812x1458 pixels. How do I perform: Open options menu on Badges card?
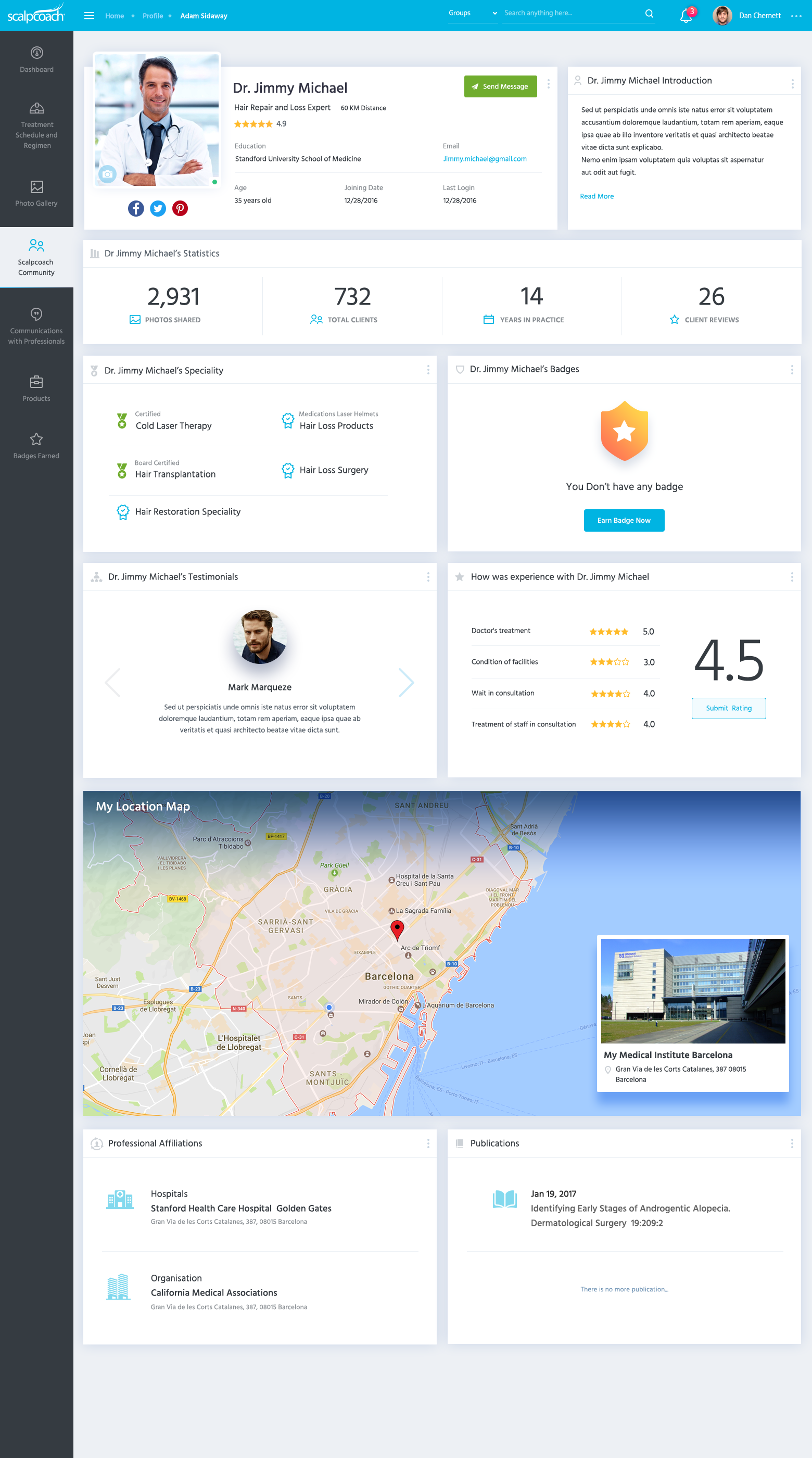(x=792, y=370)
